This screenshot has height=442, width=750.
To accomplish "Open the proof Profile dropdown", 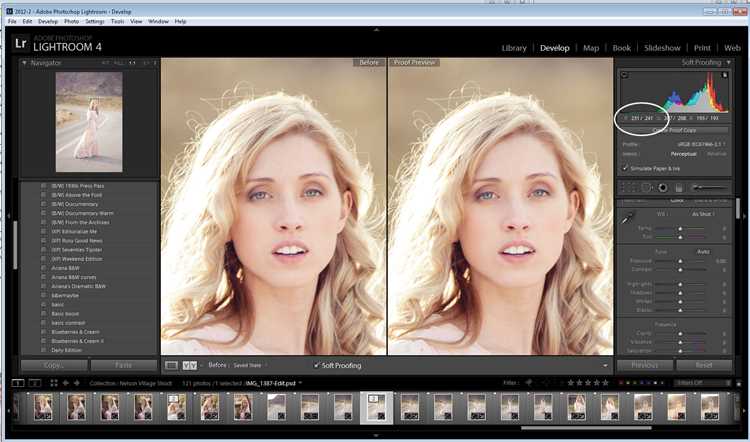I will coord(701,144).
